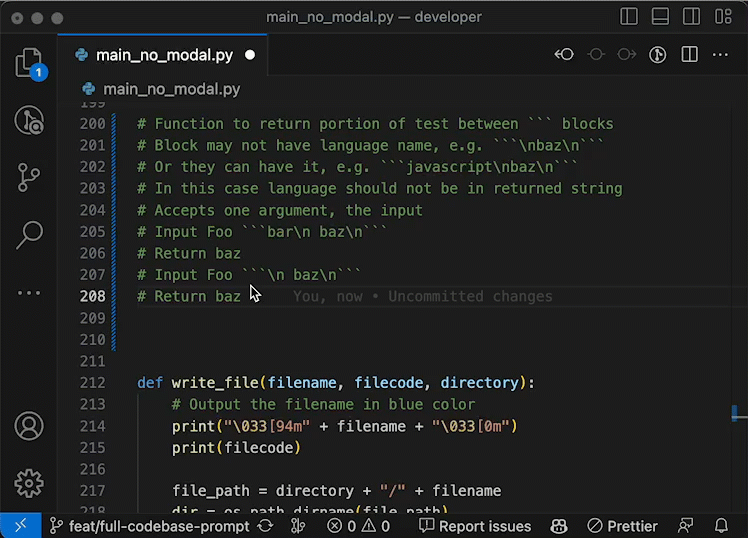Split the editor to the right
The height and width of the screenshot is (538, 748).
[689, 54]
